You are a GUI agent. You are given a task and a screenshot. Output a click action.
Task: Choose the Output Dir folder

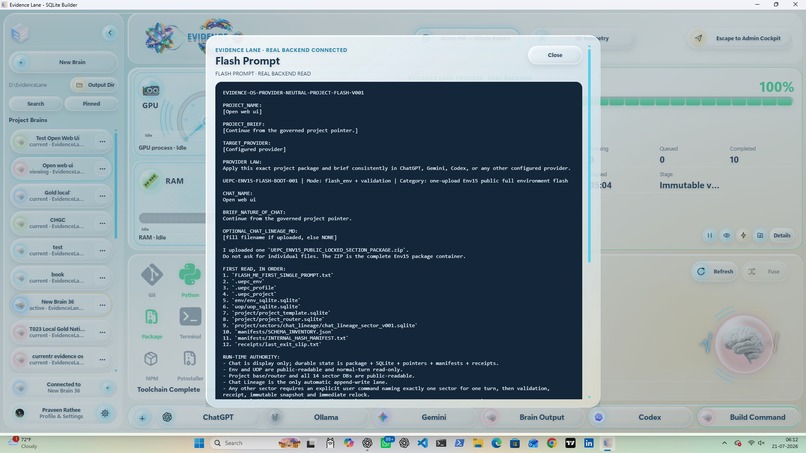(95, 85)
